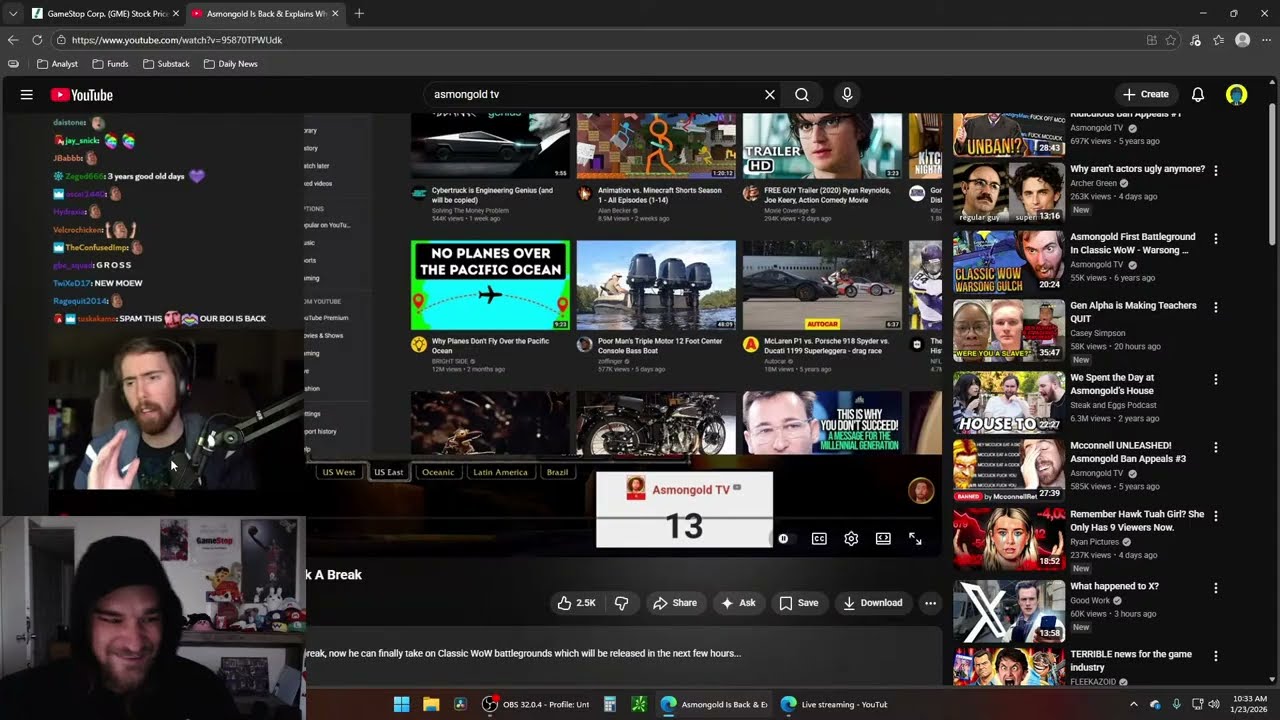
Task: Open options for Hawk Tuah Girl video
Action: (x=1216, y=515)
